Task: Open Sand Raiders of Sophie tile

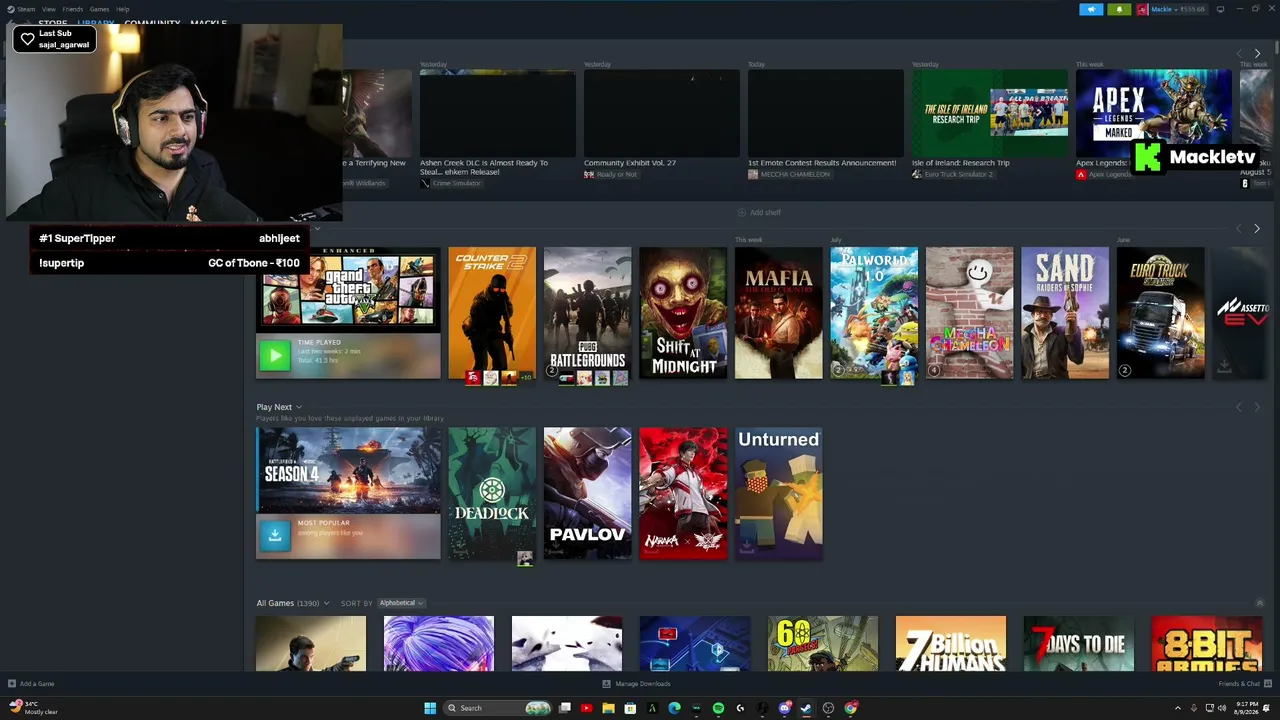Action: click(1065, 314)
